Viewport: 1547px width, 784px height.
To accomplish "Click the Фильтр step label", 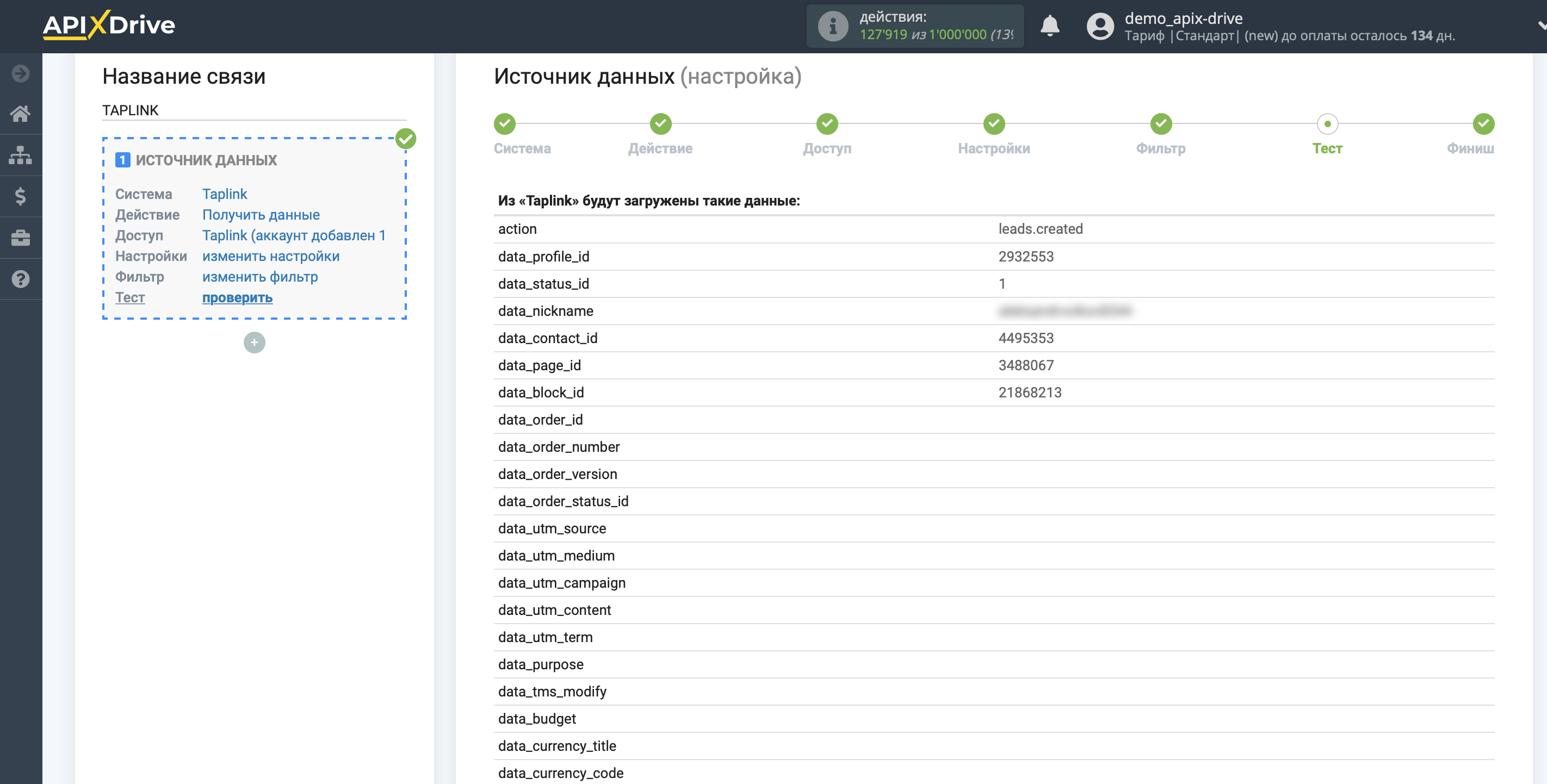I will click(1161, 148).
